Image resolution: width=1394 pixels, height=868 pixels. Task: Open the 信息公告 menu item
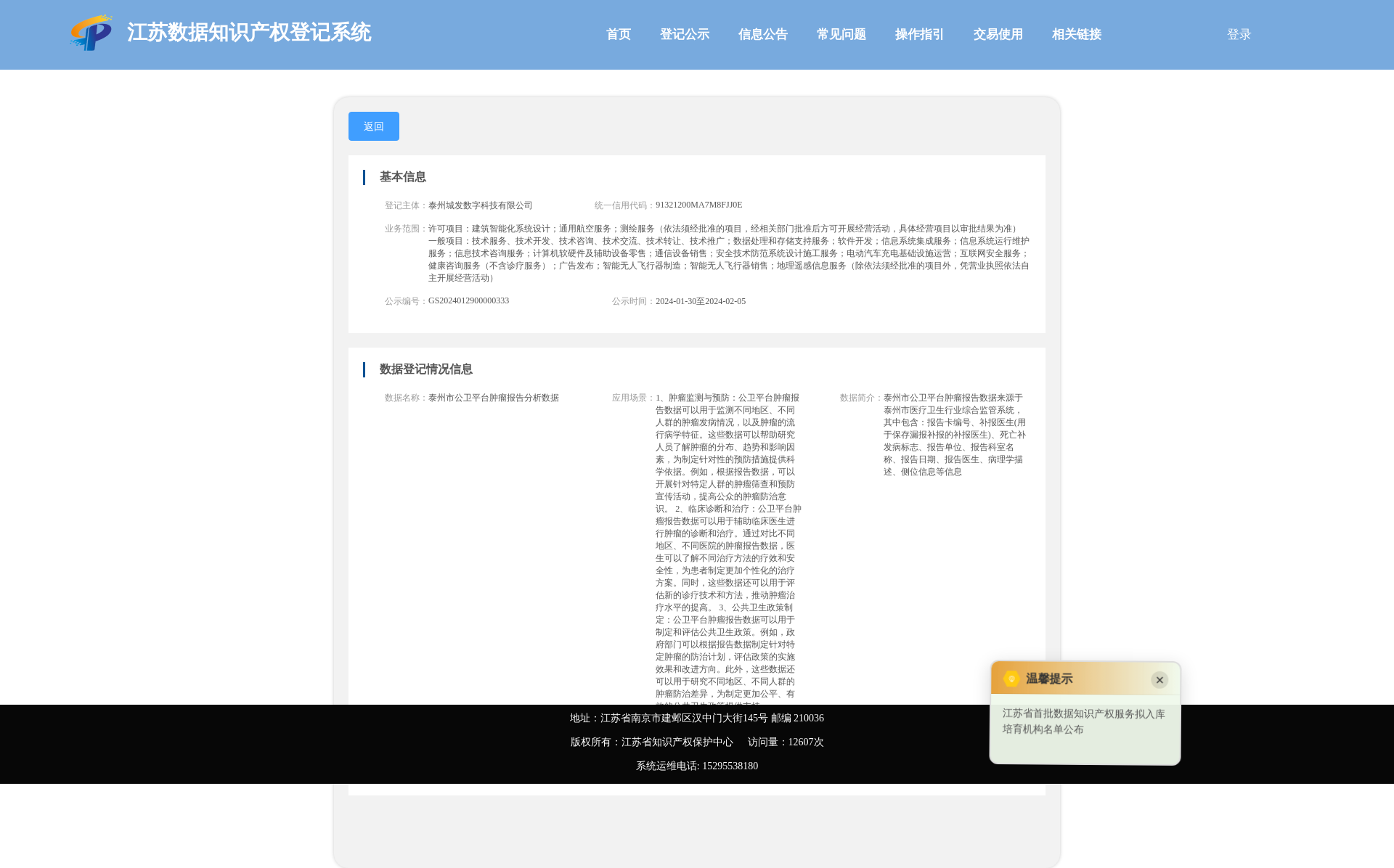[763, 34]
